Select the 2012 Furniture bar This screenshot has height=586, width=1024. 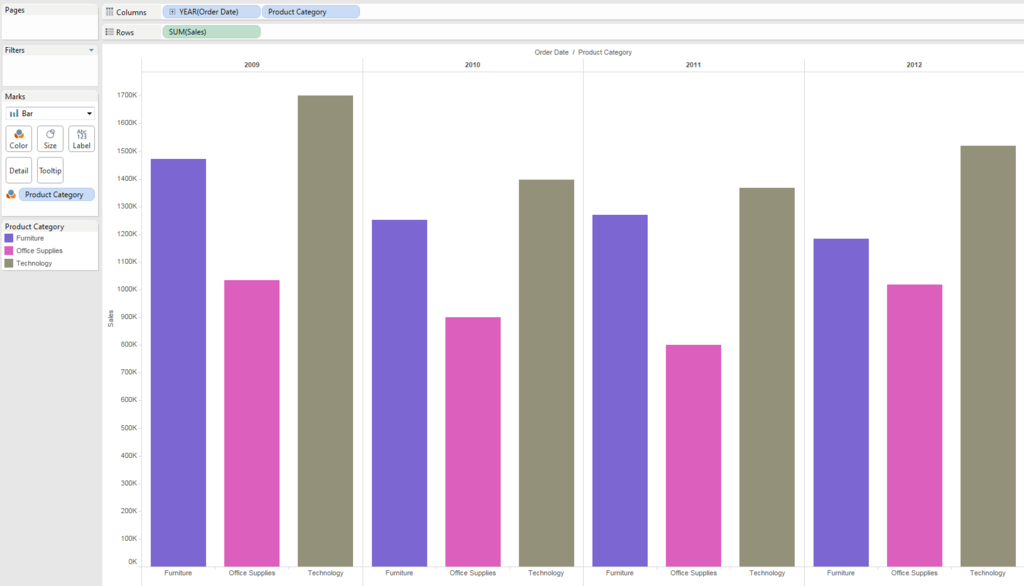click(841, 402)
